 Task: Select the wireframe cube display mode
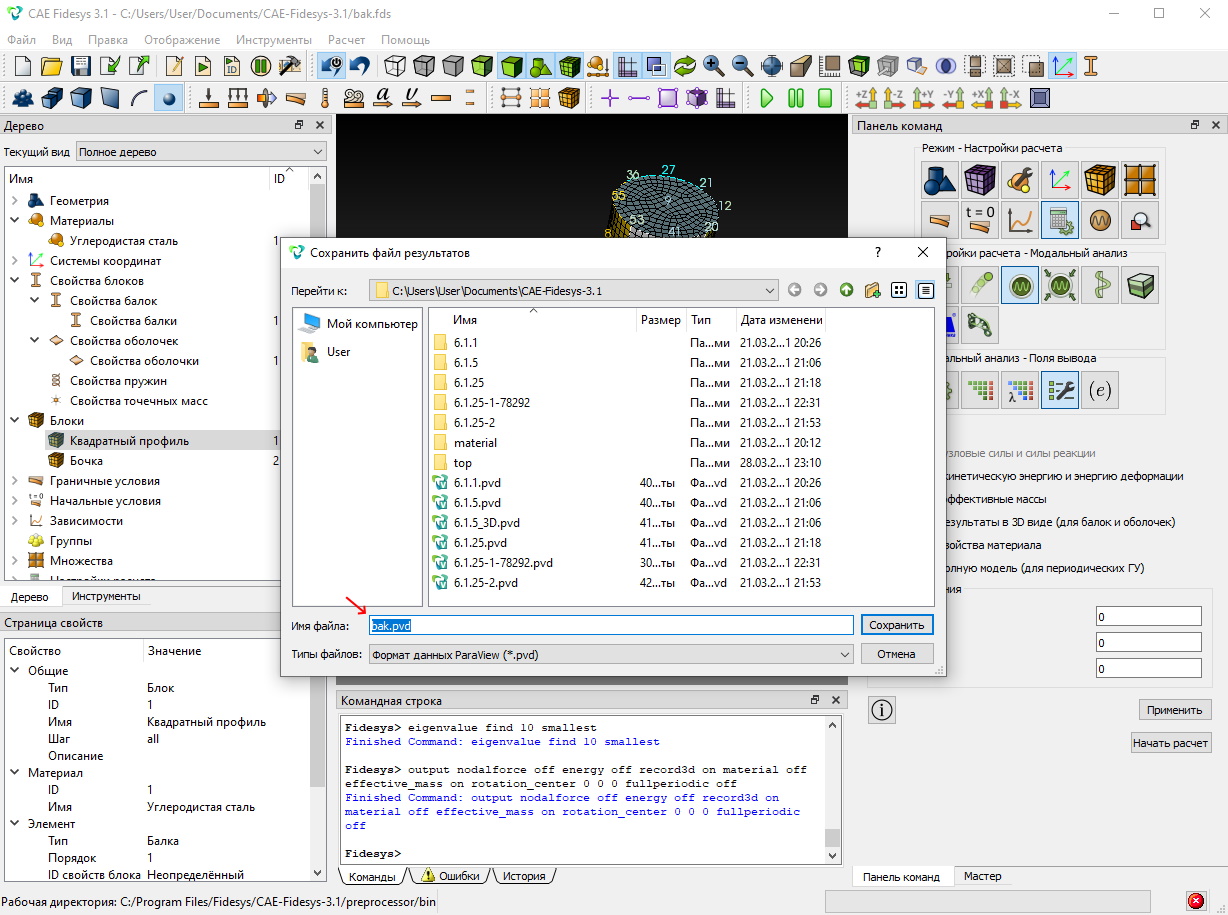395,66
